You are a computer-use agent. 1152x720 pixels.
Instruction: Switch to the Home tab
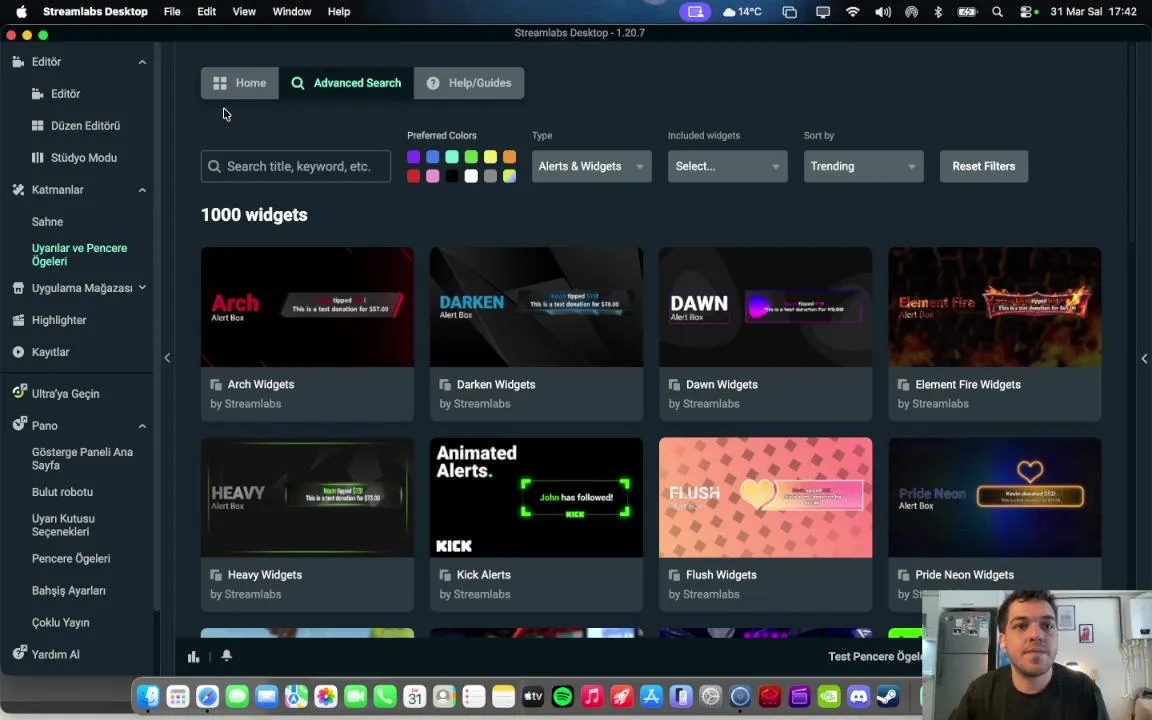240,83
